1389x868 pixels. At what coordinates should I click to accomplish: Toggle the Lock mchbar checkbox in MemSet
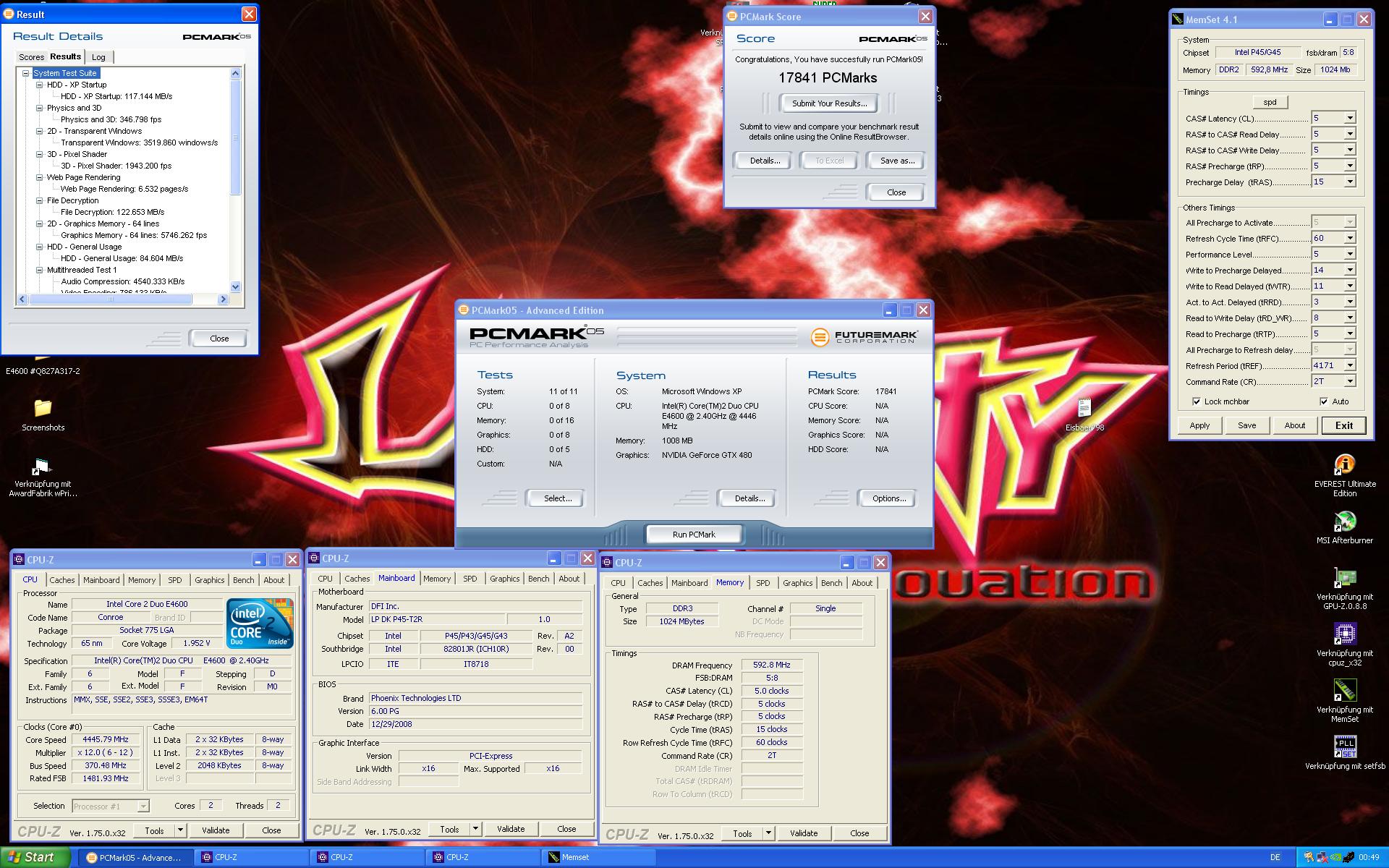click(x=1197, y=401)
